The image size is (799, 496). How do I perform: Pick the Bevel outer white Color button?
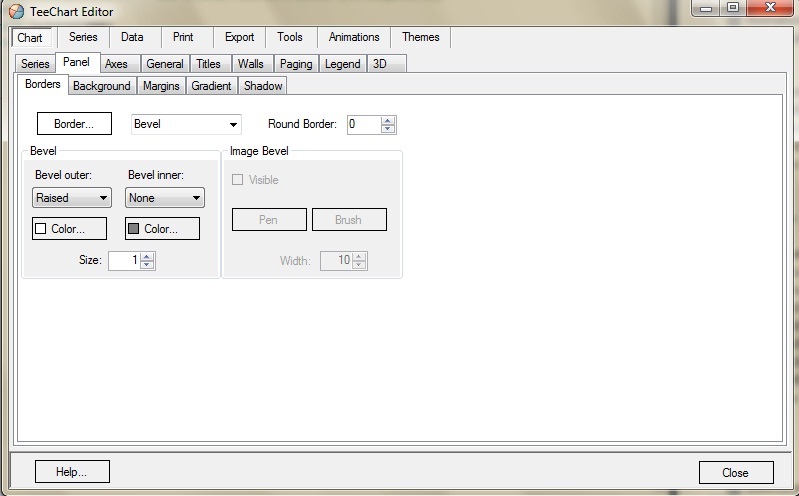[69, 228]
